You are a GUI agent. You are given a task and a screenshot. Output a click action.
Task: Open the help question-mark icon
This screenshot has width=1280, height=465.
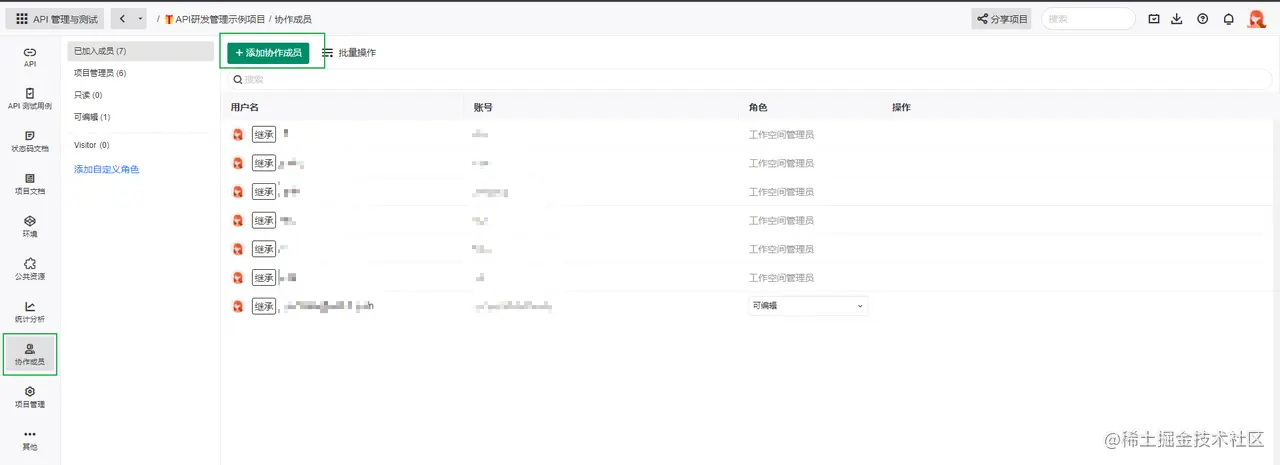pyautogui.click(x=1202, y=18)
